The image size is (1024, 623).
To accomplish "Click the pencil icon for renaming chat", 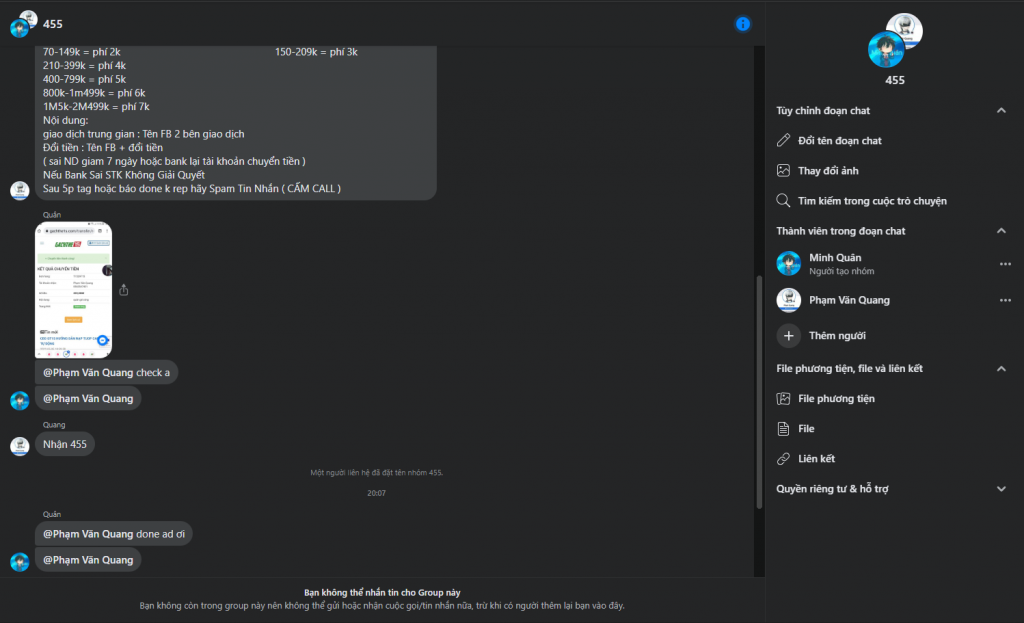I will [784, 141].
